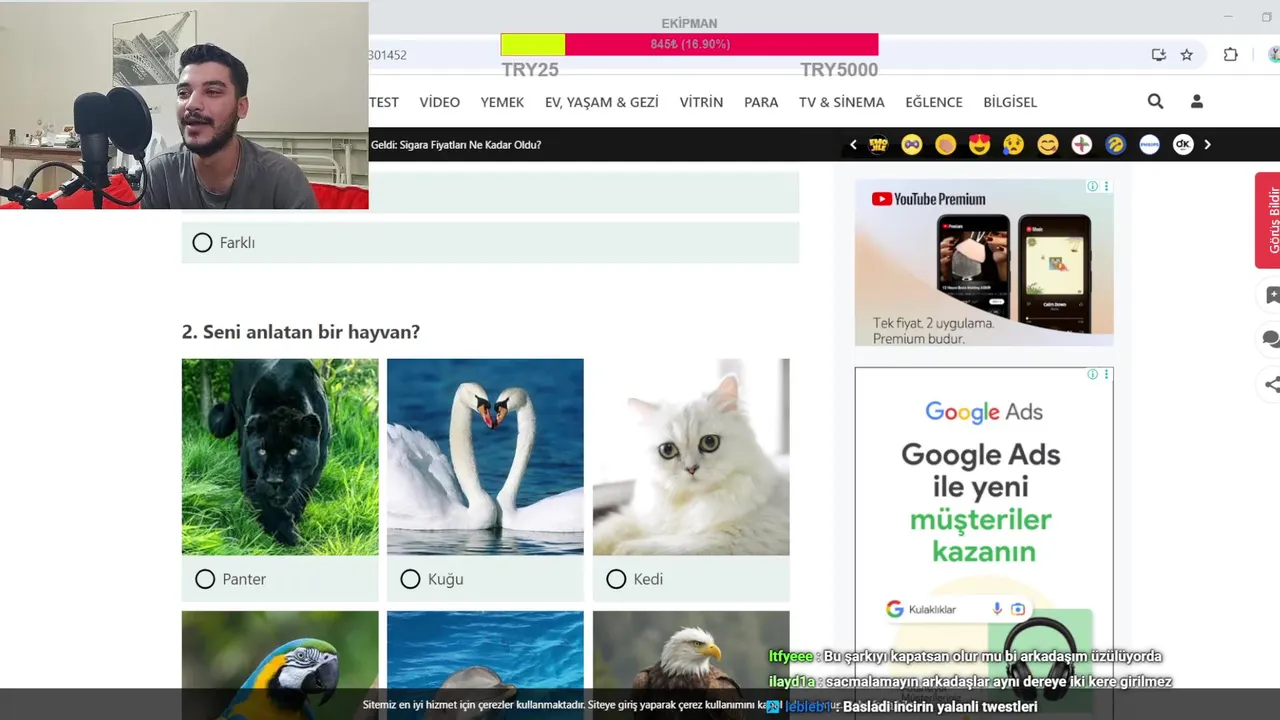Select the Farklı radio option

[x=202, y=243]
